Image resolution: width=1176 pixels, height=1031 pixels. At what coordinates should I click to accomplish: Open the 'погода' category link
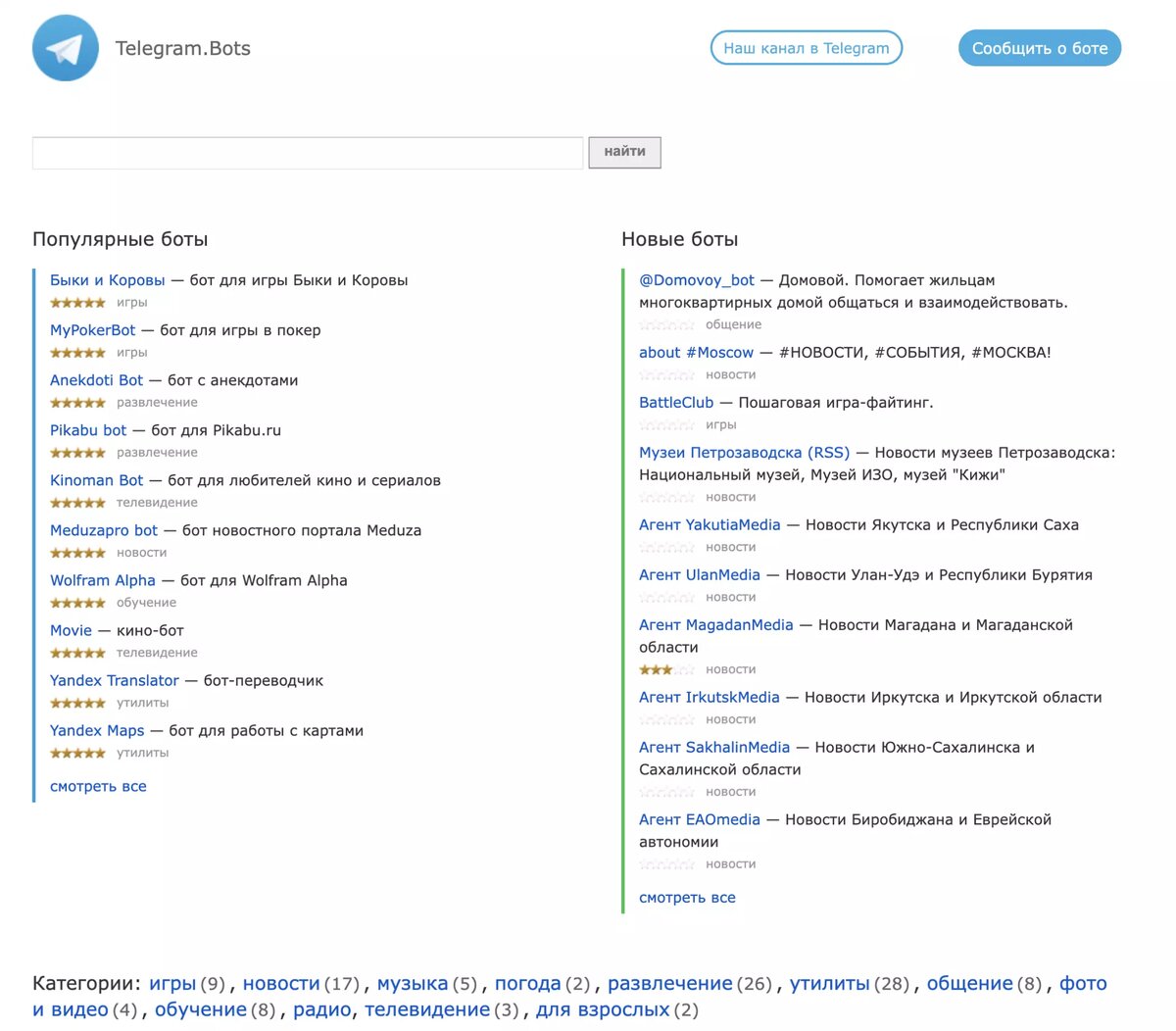pos(528,984)
